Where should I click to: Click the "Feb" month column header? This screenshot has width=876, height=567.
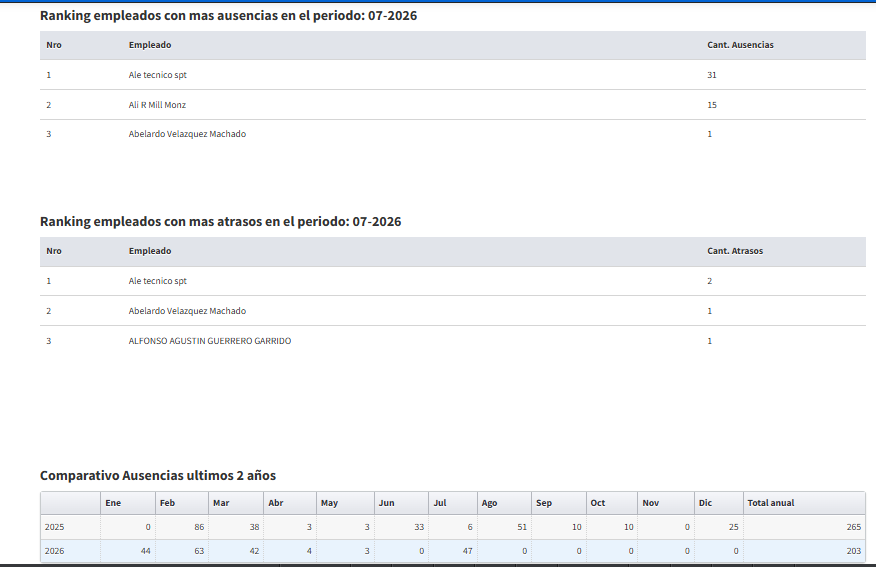(182, 503)
